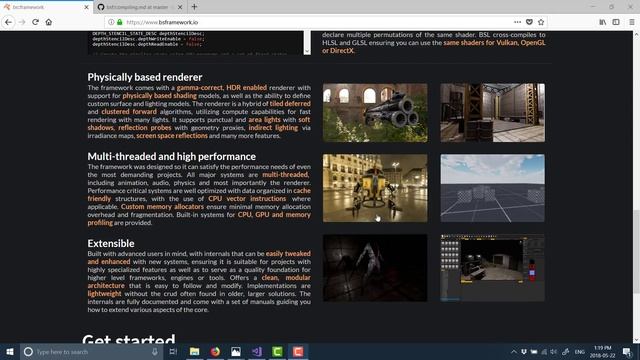Screen dimensions: 640x360
Task: Close the GitHub compiling.md tab
Action: pos(180,7)
